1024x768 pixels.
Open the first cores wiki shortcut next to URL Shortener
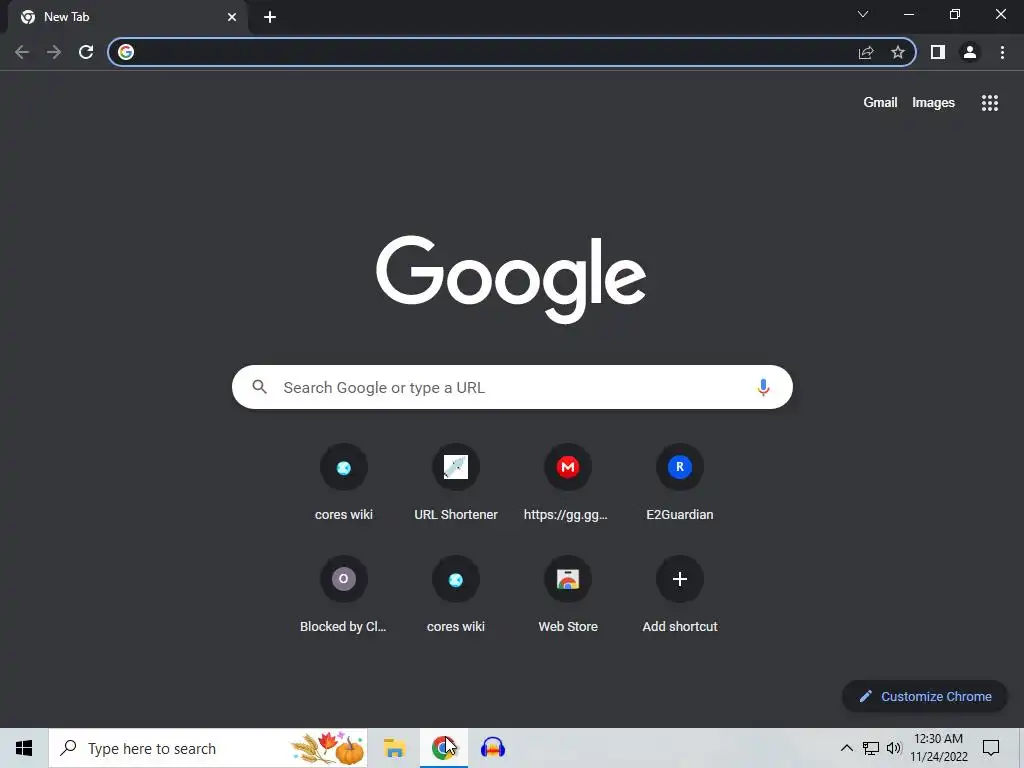click(x=344, y=483)
